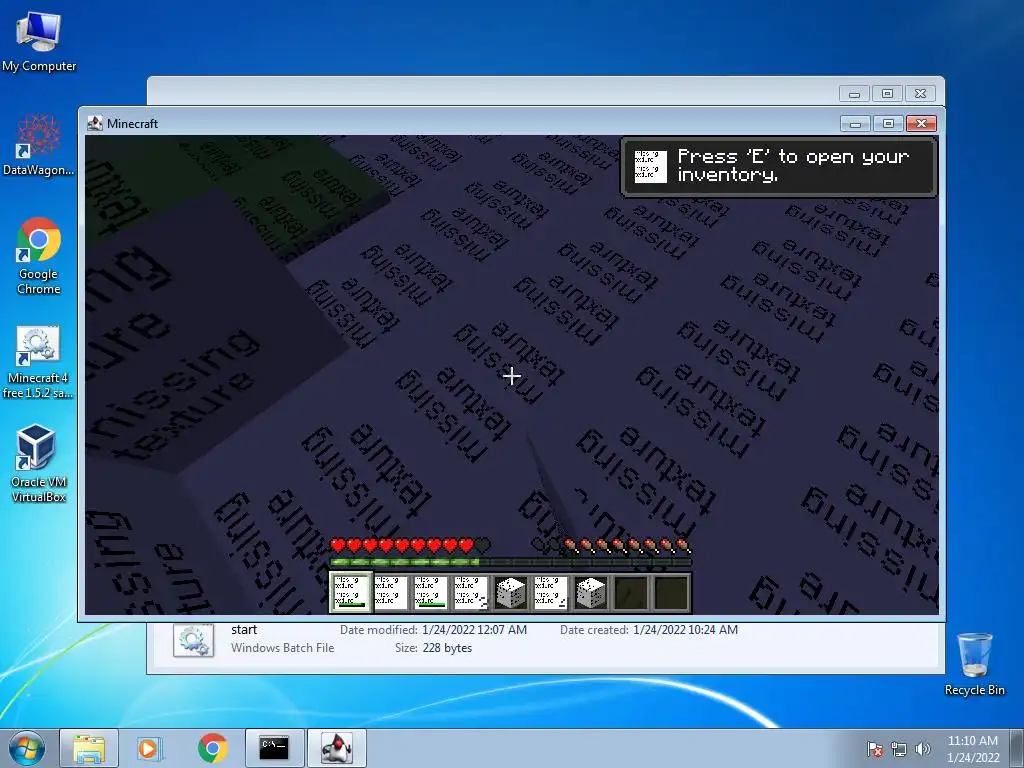
Task: Select the seventh hotbar slot white block
Action: [591, 592]
